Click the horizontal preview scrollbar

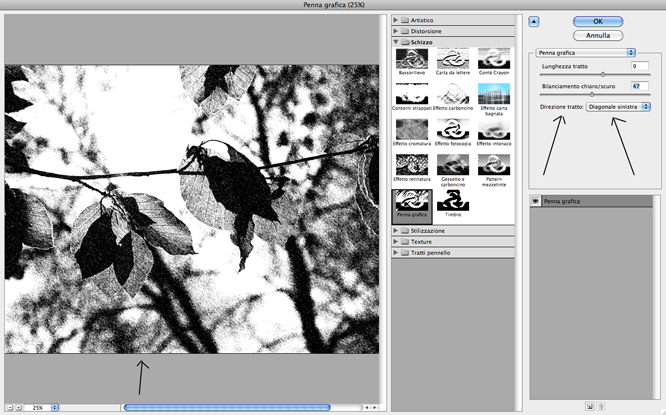point(227,407)
